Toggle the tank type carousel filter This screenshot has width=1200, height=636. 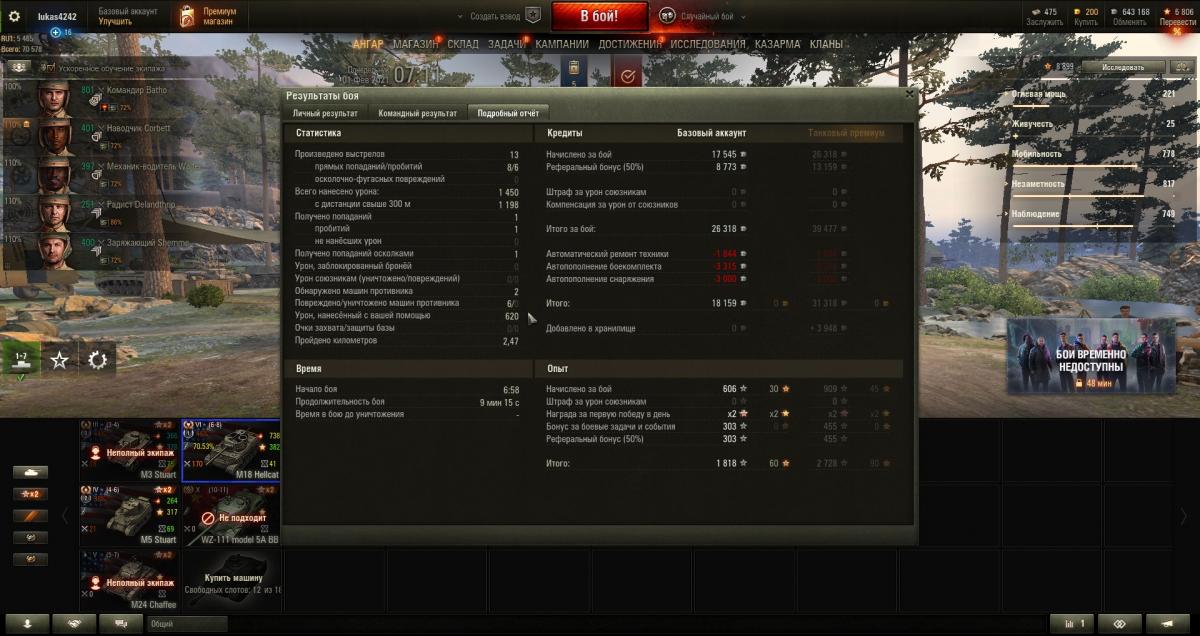click(x=30, y=472)
